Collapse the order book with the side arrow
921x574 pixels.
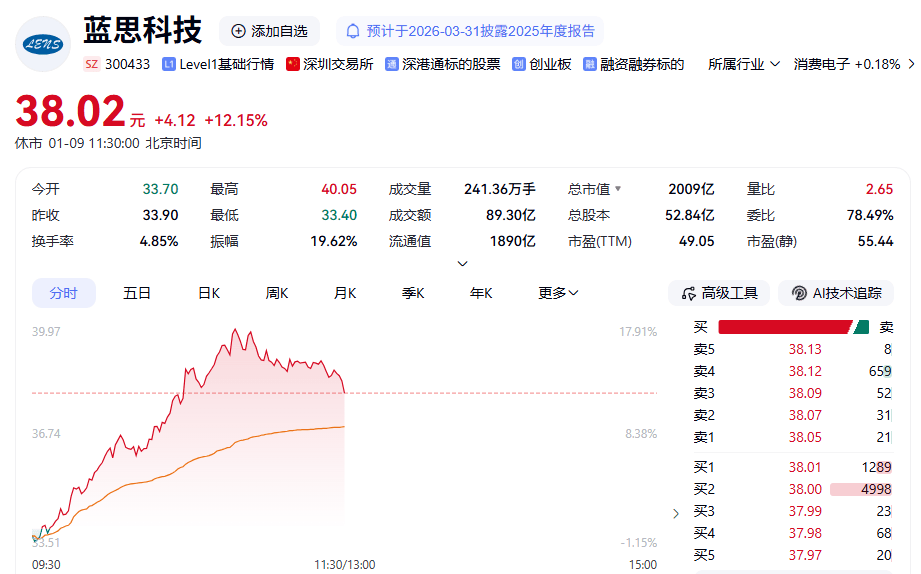675,513
